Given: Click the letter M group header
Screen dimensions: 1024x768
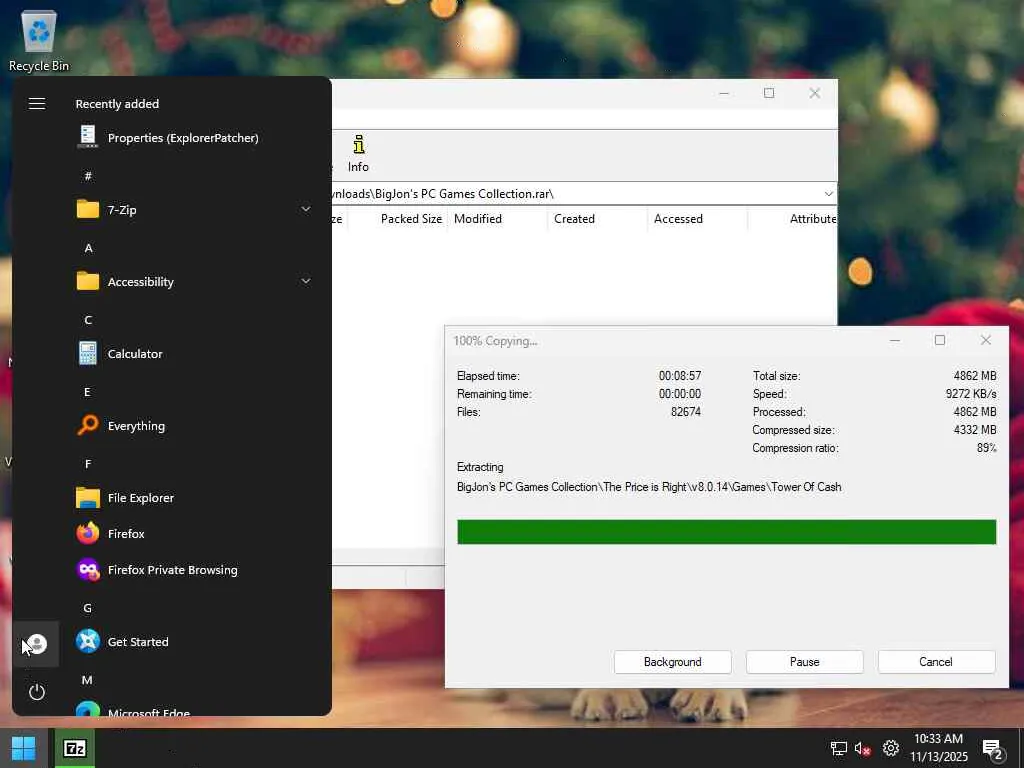Looking at the screenshot, I should pyautogui.click(x=87, y=680).
